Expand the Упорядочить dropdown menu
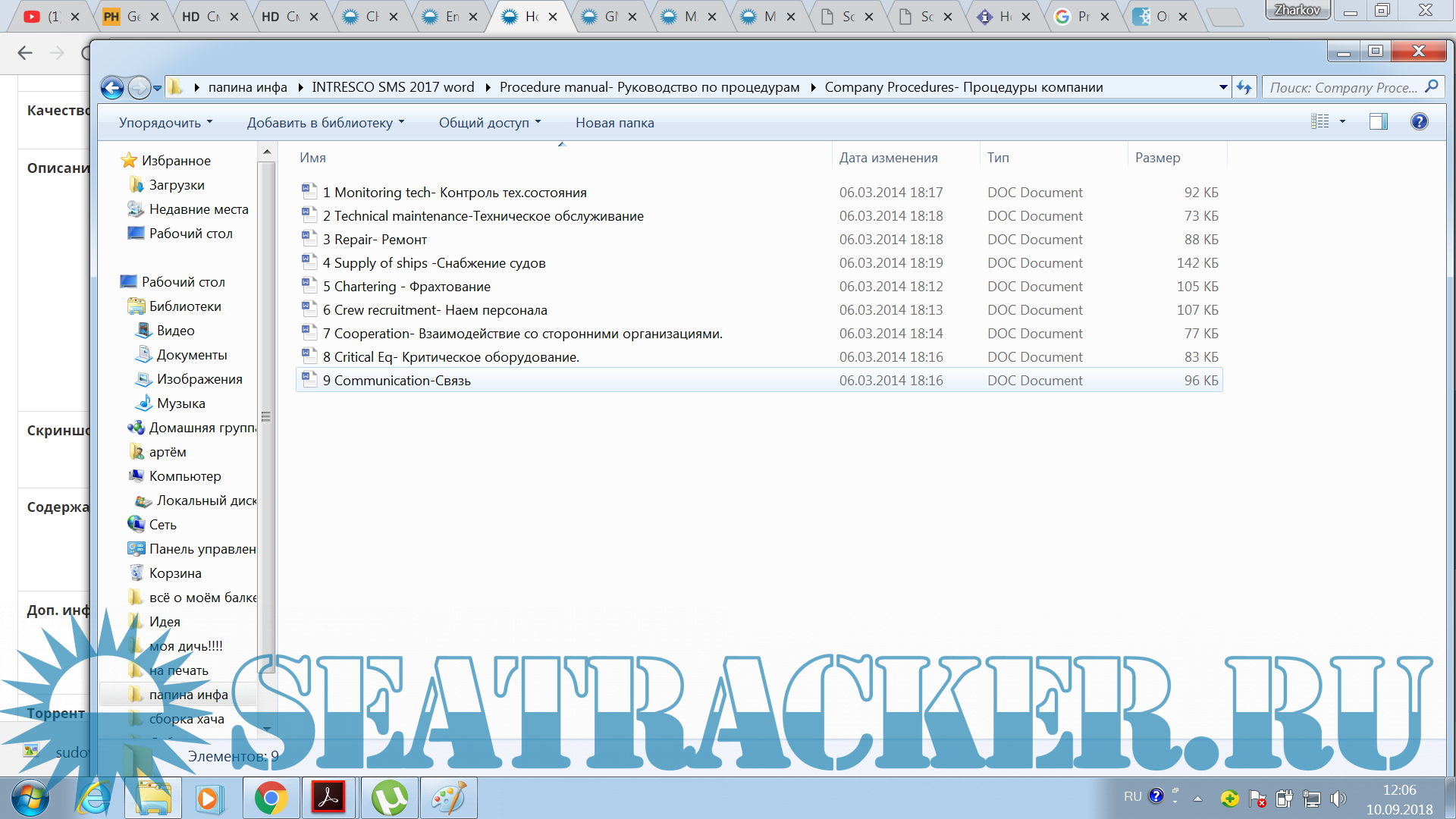The width and height of the screenshot is (1456, 819). 165,123
